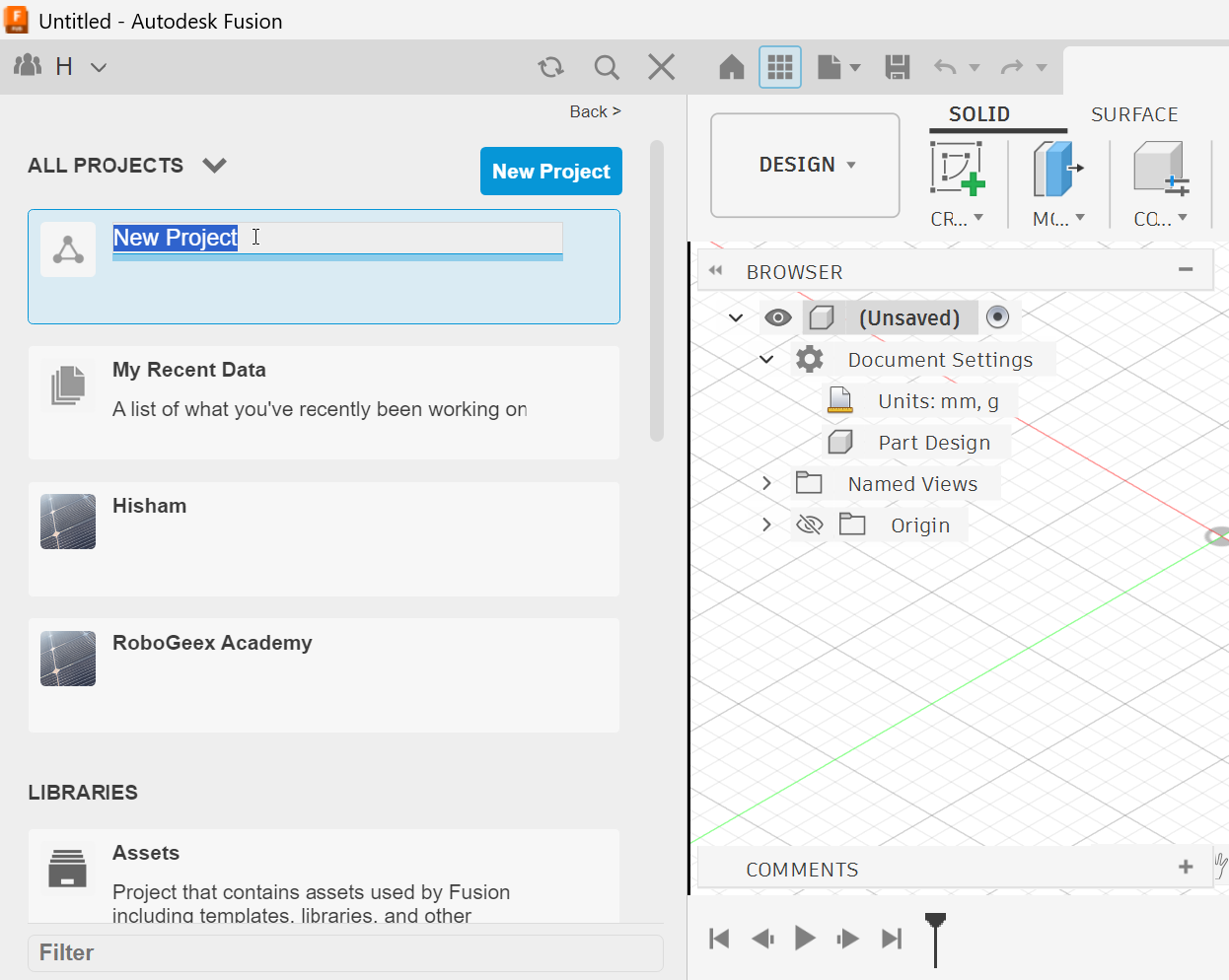
Task: Redo the last action
Action: [x=1012, y=67]
